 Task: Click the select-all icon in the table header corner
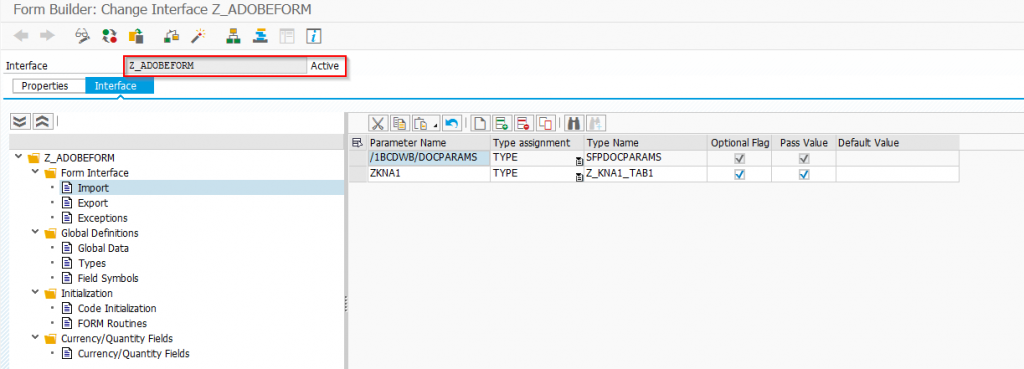coord(357,142)
